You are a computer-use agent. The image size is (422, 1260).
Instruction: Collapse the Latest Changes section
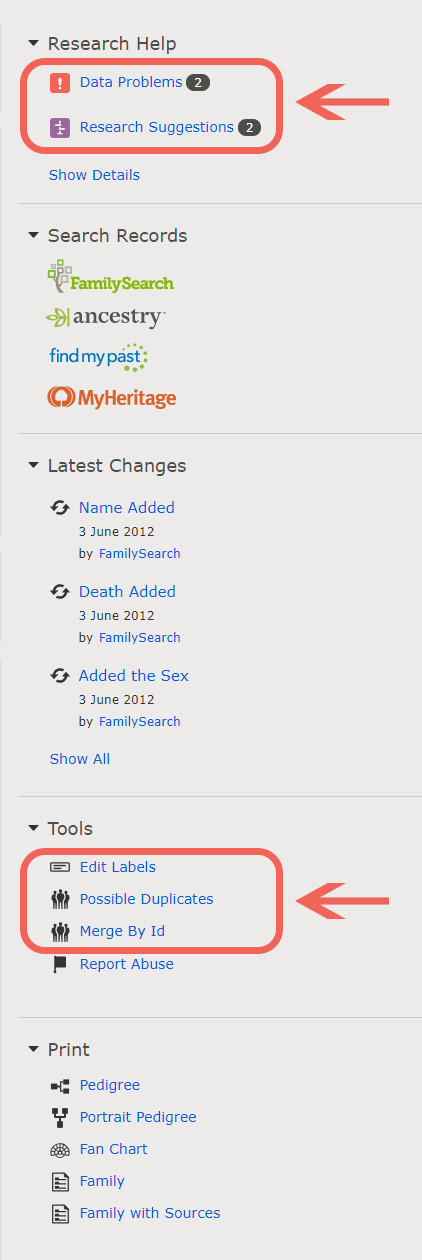click(x=34, y=466)
